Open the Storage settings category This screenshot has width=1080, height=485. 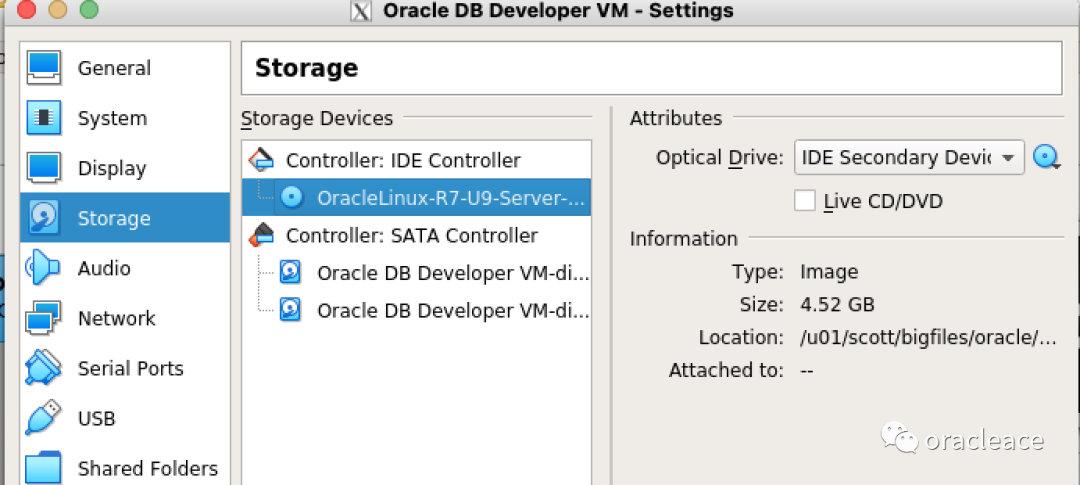[x=114, y=218]
